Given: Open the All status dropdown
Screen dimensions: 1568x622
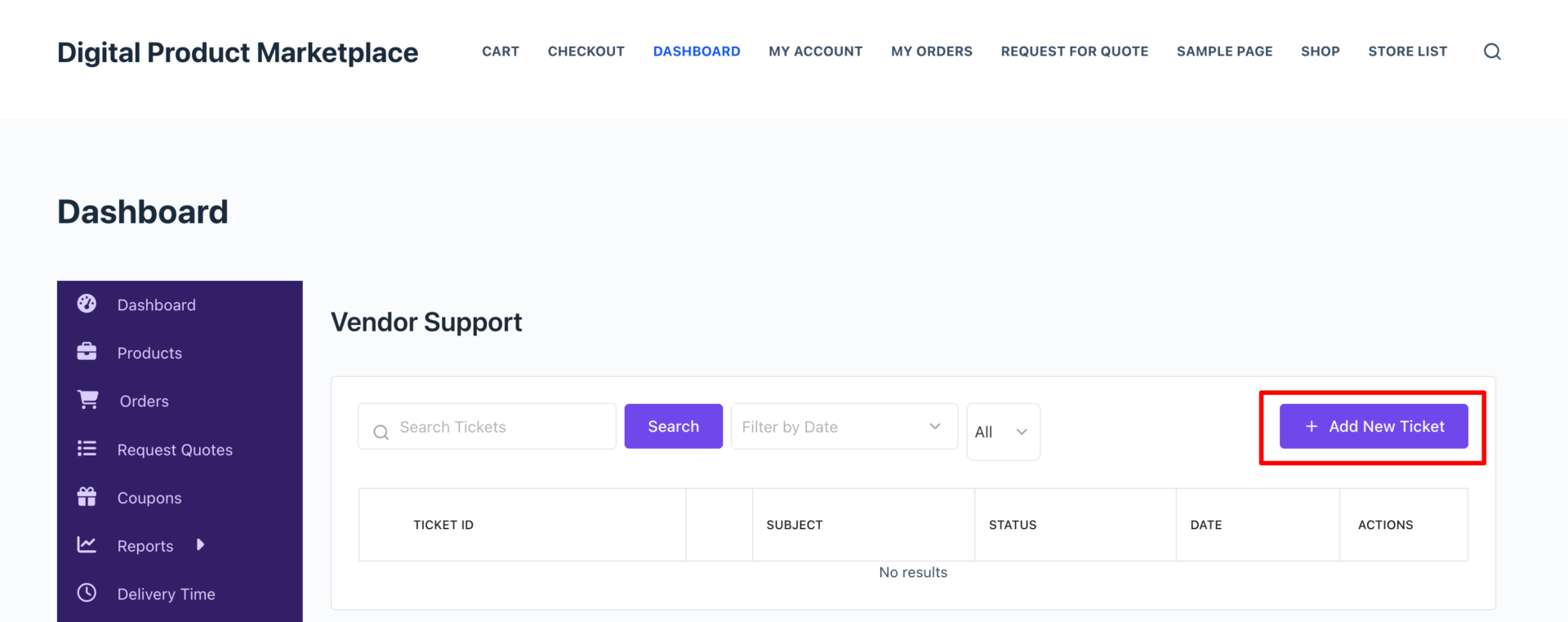Looking at the screenshot, I should (1002, 432).
